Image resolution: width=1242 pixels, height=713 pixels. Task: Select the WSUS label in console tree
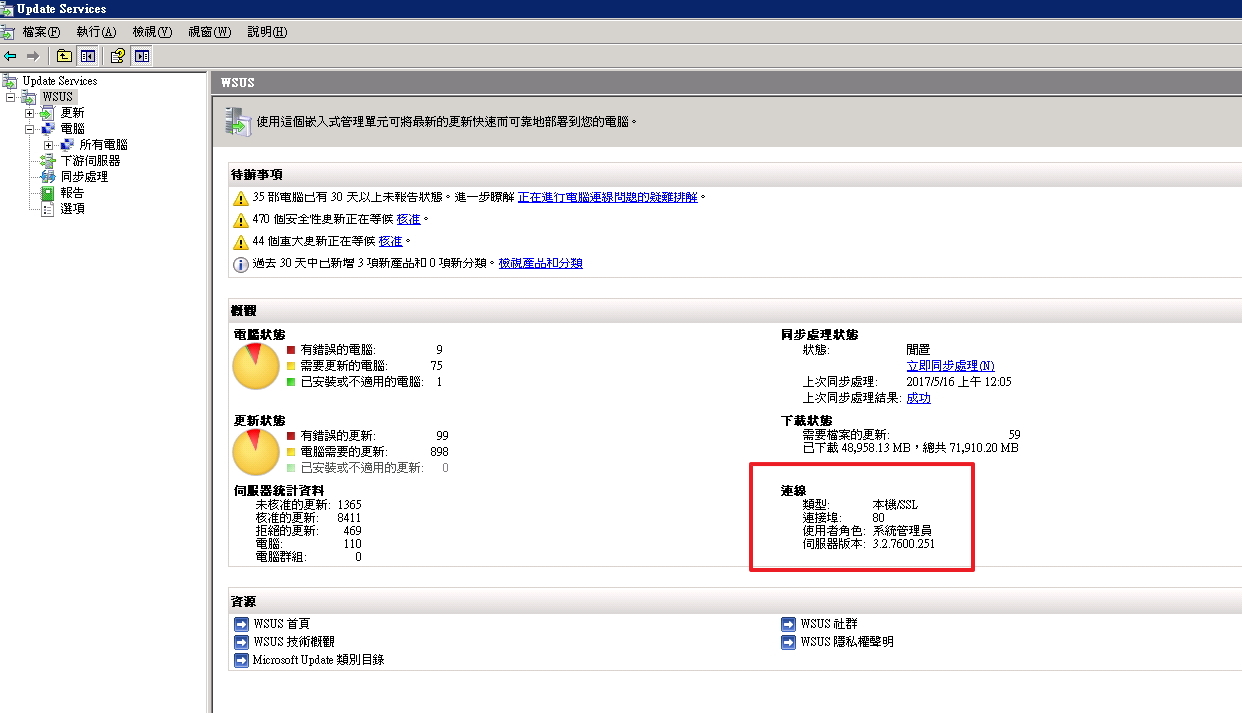(58, 97)
